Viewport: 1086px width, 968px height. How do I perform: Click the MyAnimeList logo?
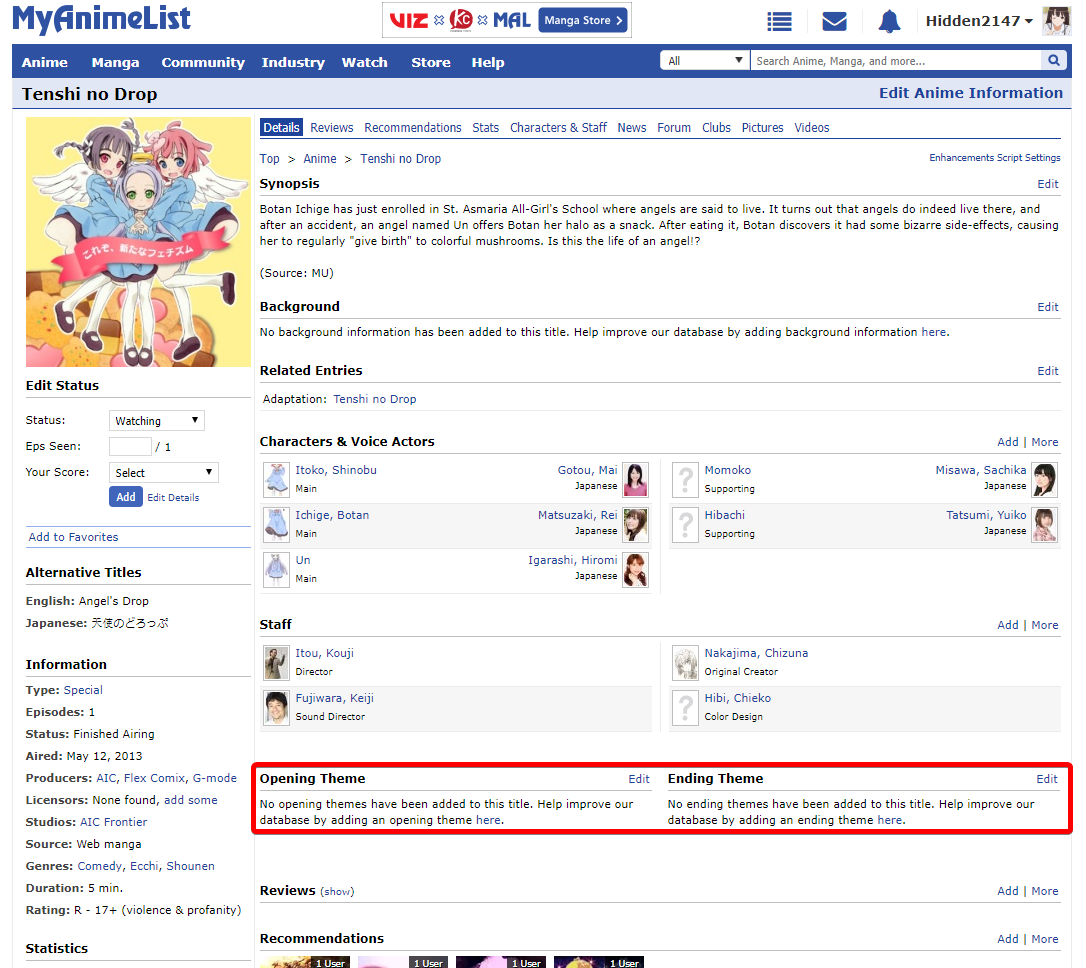(101, 19)
